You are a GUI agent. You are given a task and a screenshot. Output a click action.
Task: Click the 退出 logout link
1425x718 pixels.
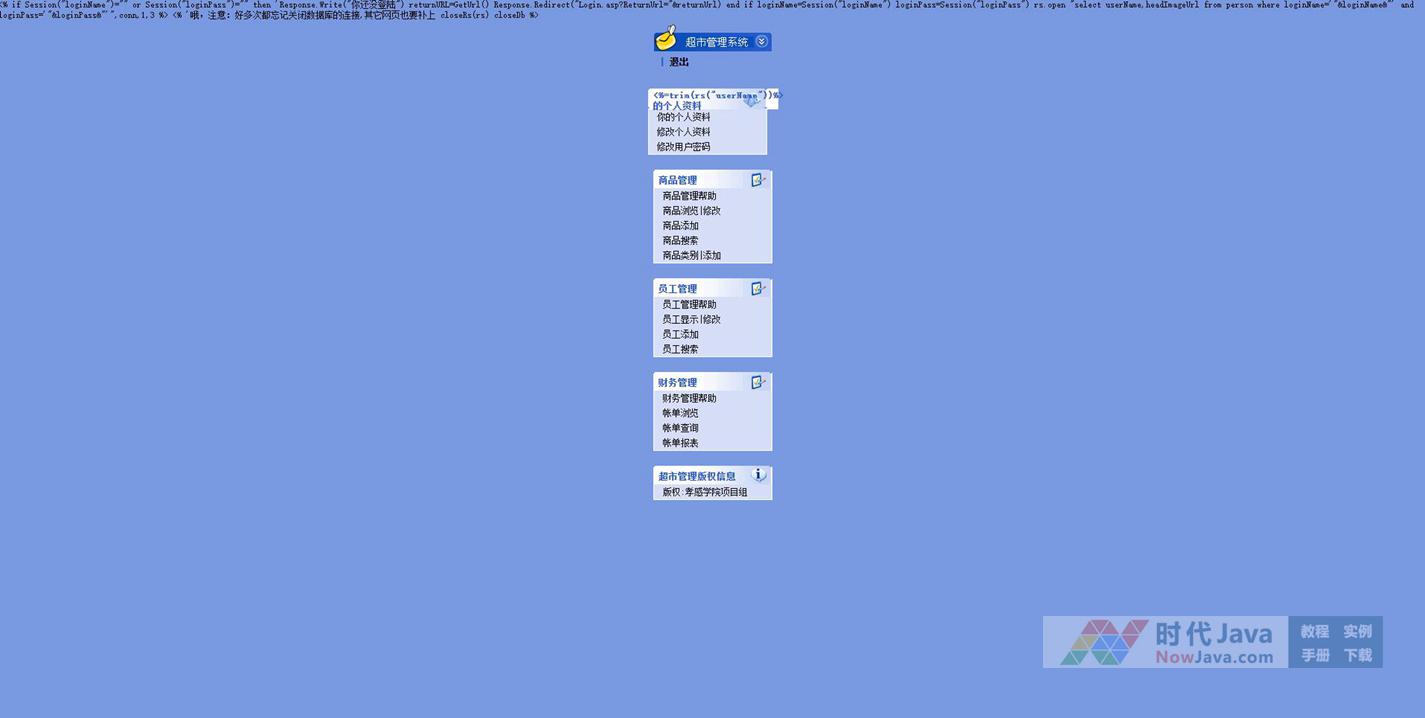click(679, 62)
